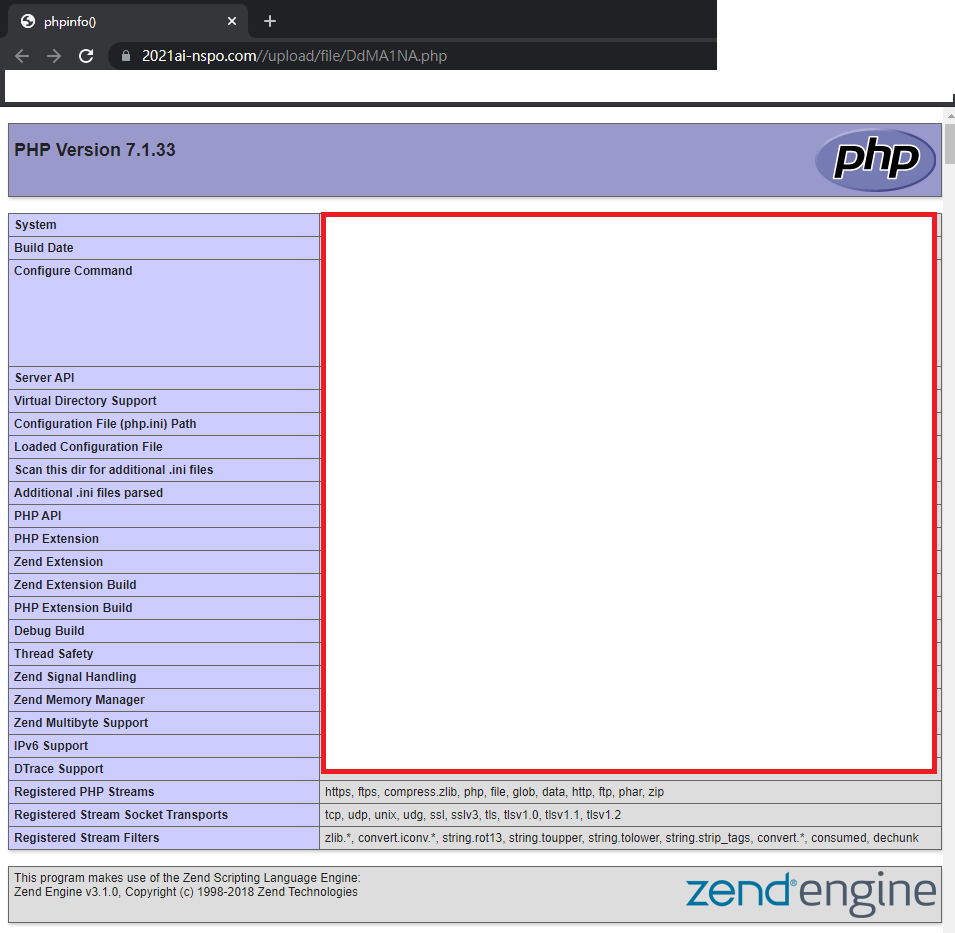This screenshot has height=933, width=955.
Task: Select the 'Zend Engine v3.1.0, Copyright' line
Action: click(x=186, y=892)
